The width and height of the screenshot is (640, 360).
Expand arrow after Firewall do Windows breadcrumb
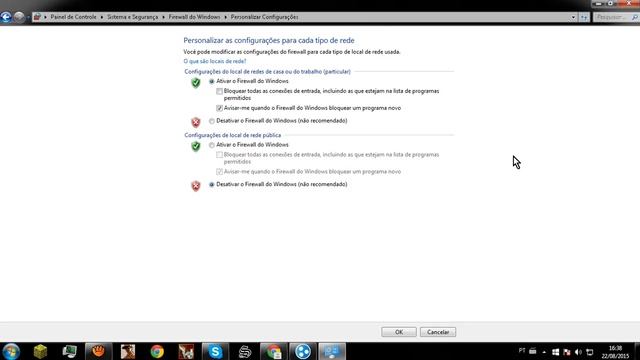click(x=225, y=17)
